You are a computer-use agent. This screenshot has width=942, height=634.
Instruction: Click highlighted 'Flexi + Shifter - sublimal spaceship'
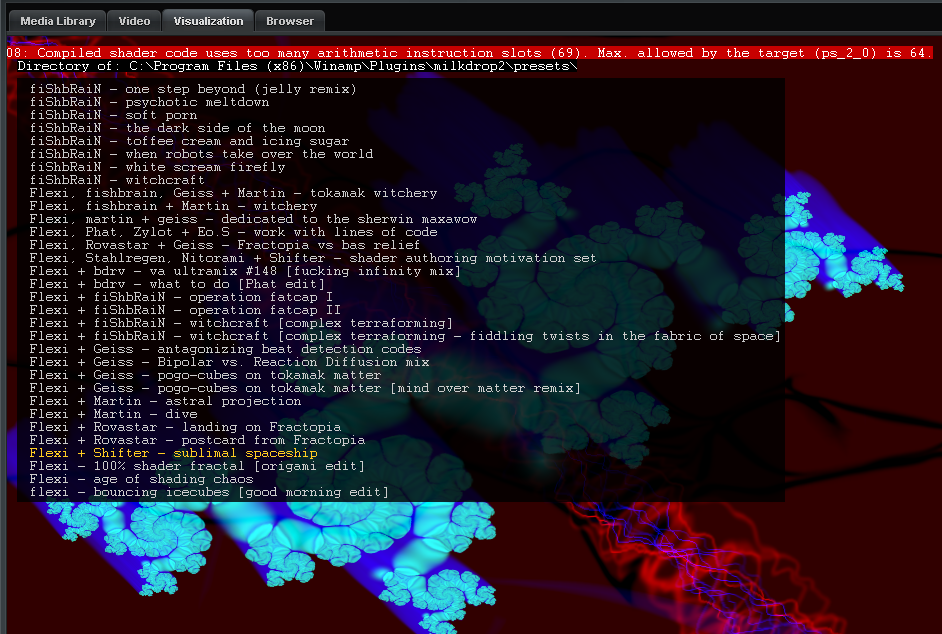173,454
